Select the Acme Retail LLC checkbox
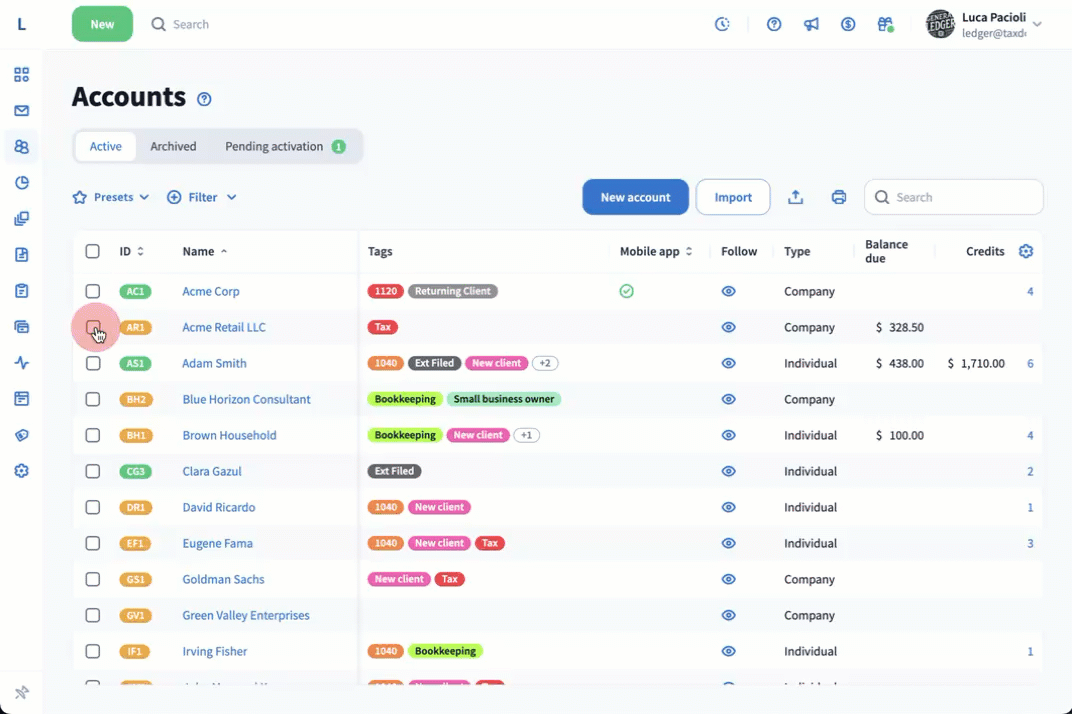This screenshot has width=1072, height=714. tap(93, 327)
